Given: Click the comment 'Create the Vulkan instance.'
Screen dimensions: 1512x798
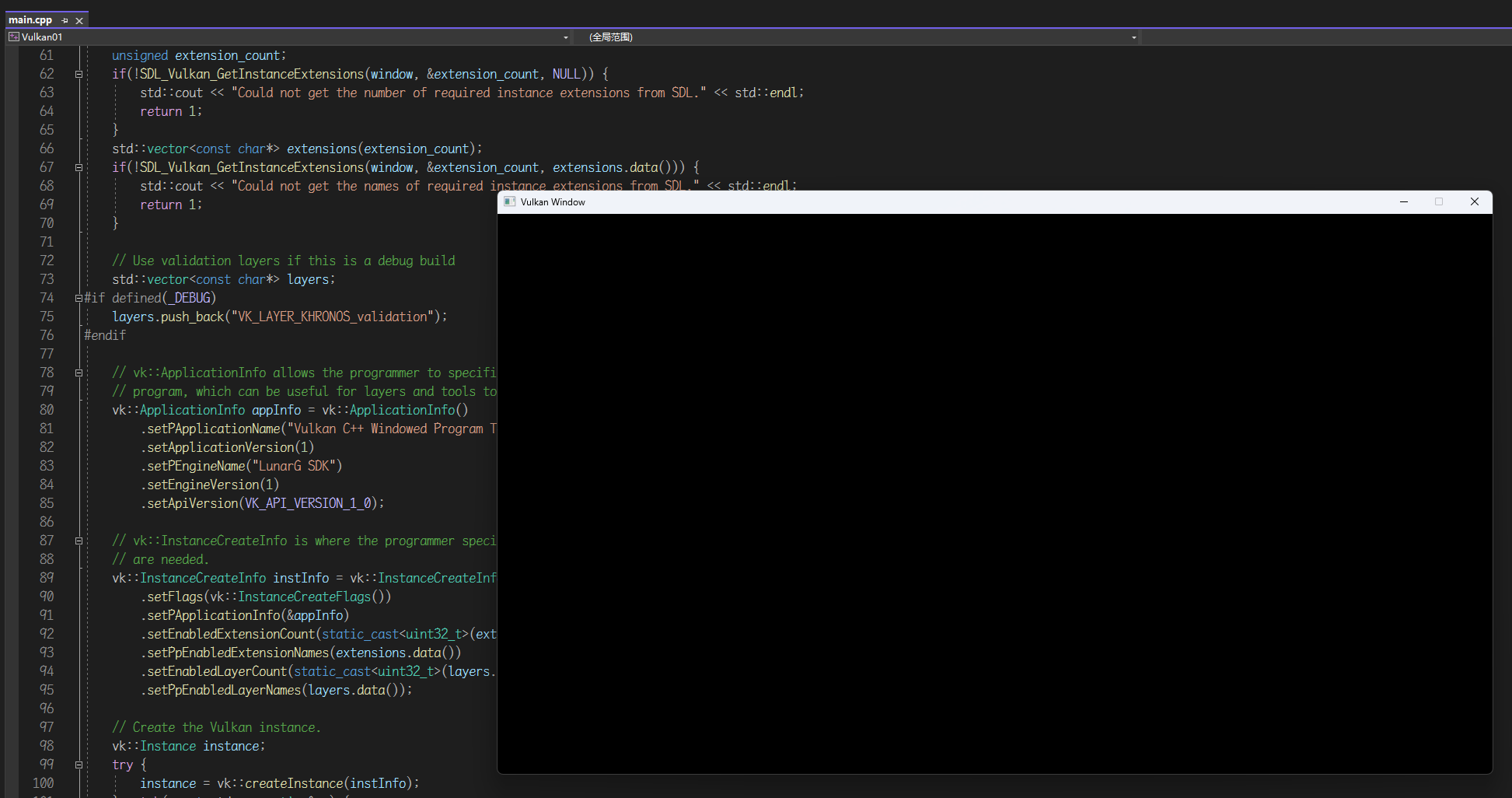Looking at the screenshot, I should (216, 728).
